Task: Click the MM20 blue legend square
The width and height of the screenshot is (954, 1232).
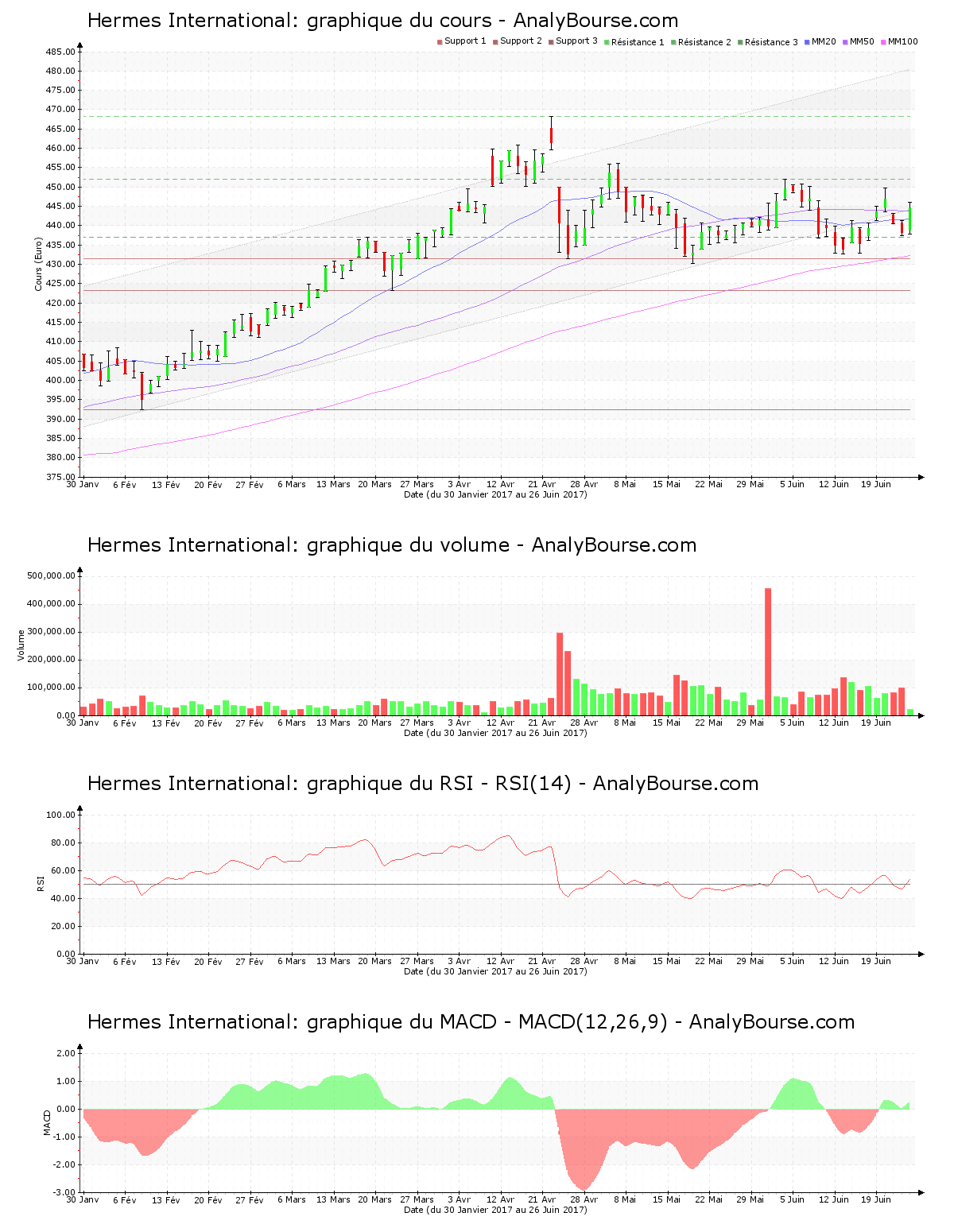Action: [807, 41]
